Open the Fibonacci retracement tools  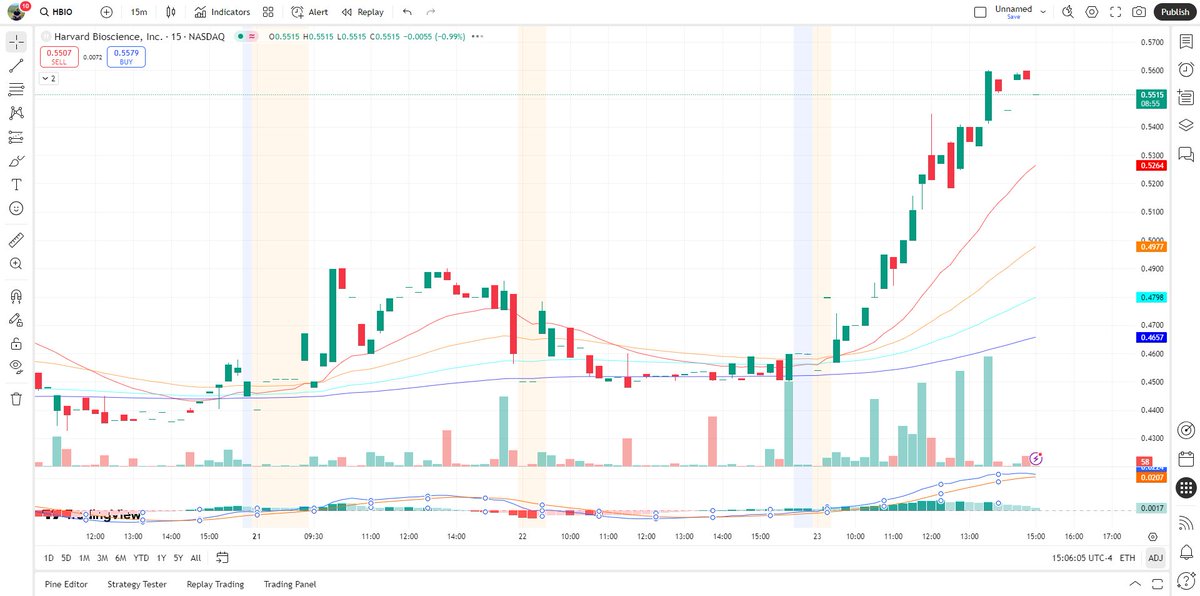(x=16, y=90)
